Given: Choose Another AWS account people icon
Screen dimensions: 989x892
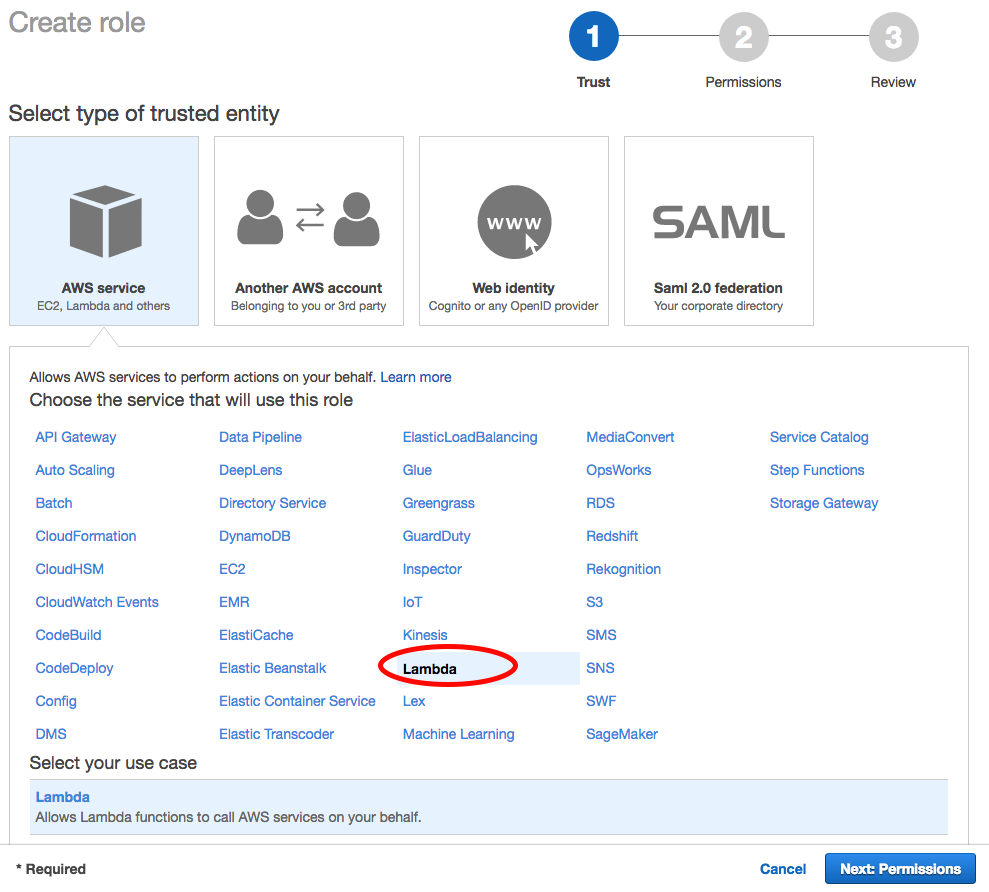Looking at the screenshot, I should (308, 218).
